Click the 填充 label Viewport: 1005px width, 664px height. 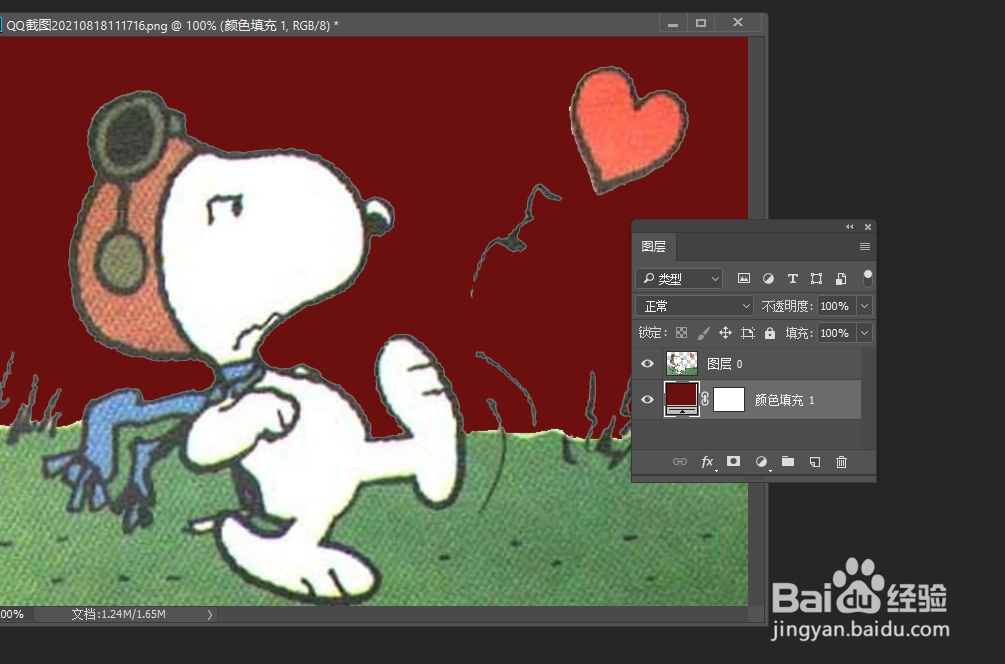click(799, 333)
